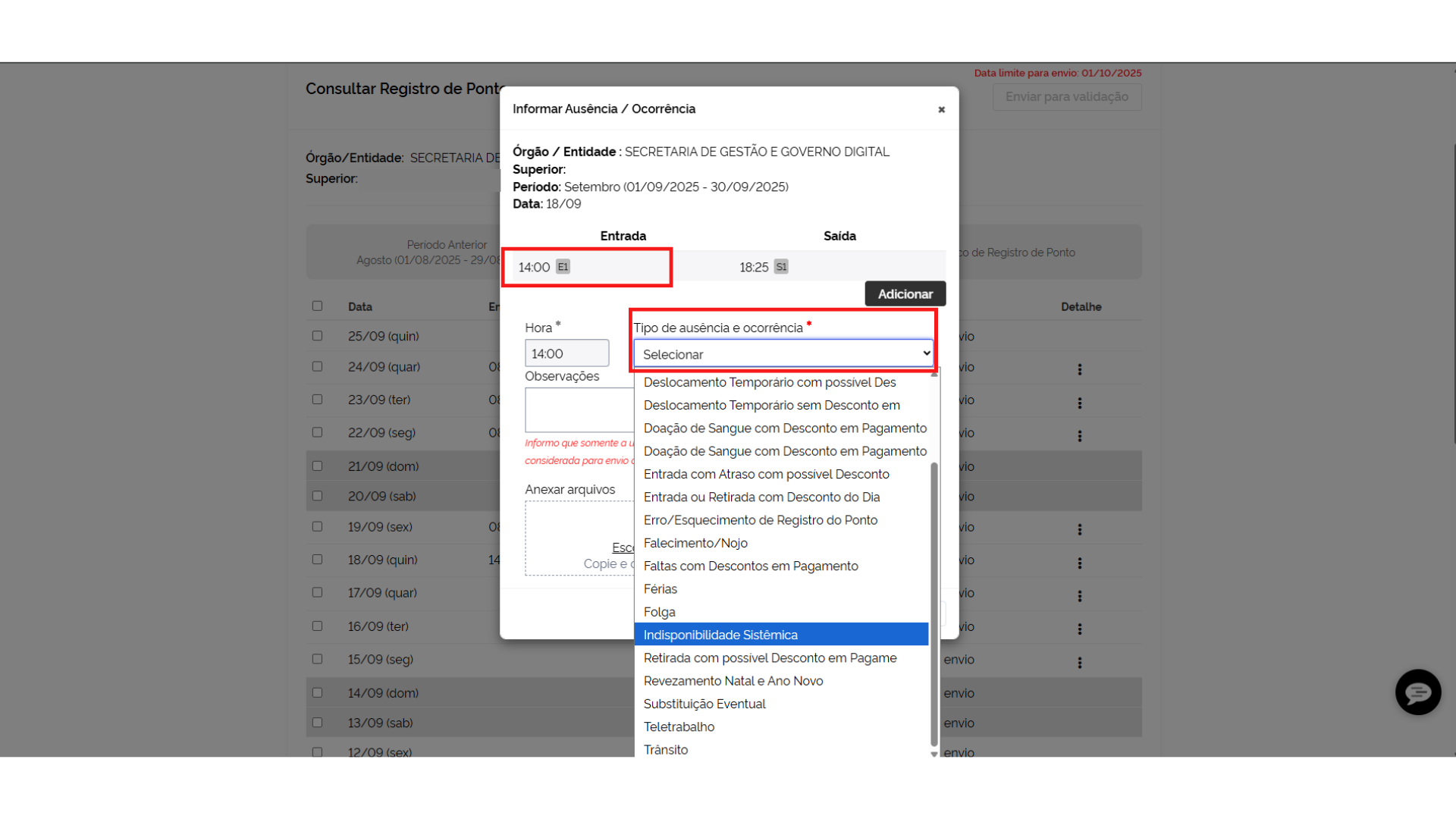
Task: Open three-dot menu for 18/09 row
Action: [x=1079, y=563]
